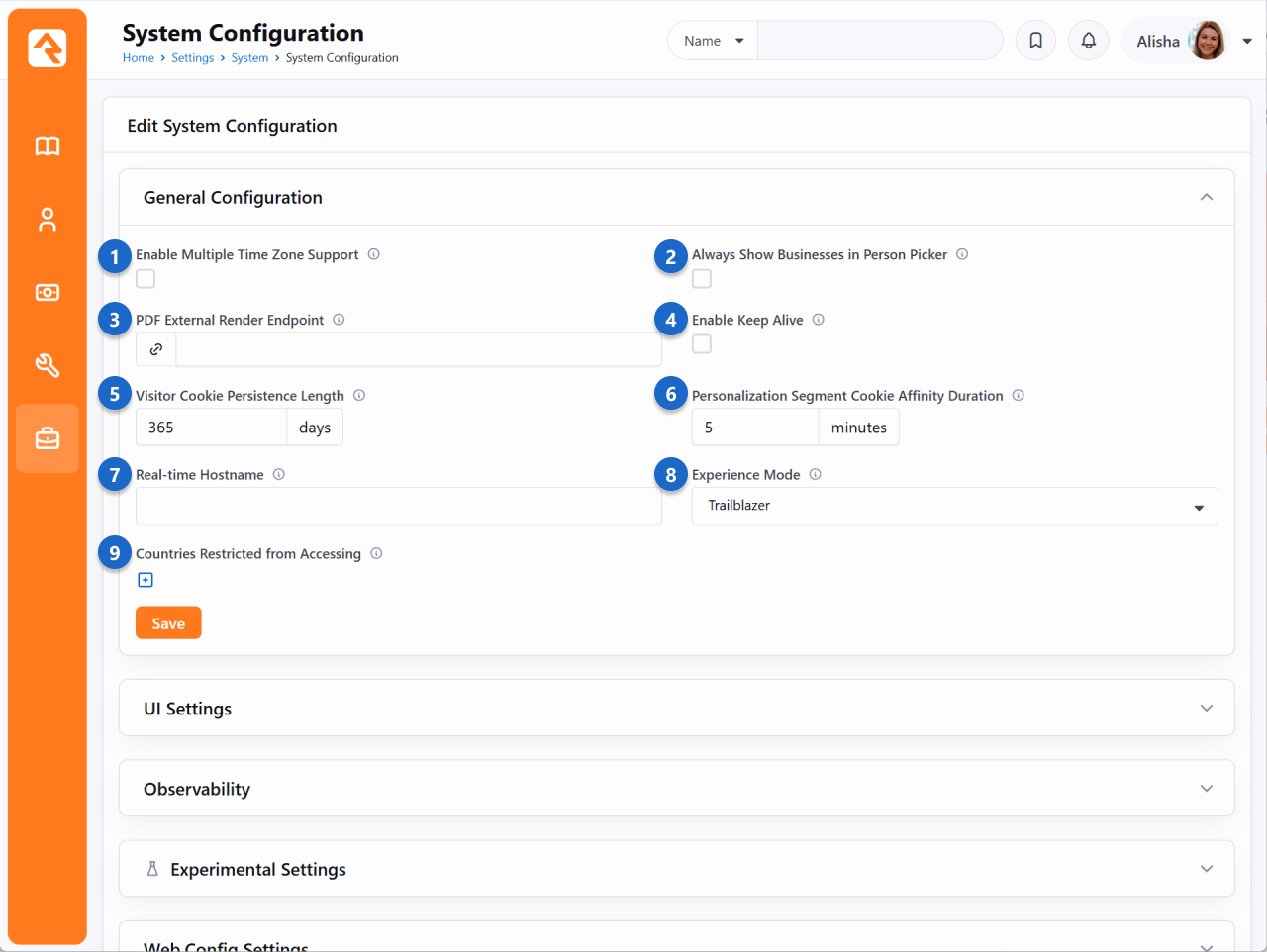Open the book icon in sidebar
The height and width of the screenshot is (952, 1267).
pos(47,146)
